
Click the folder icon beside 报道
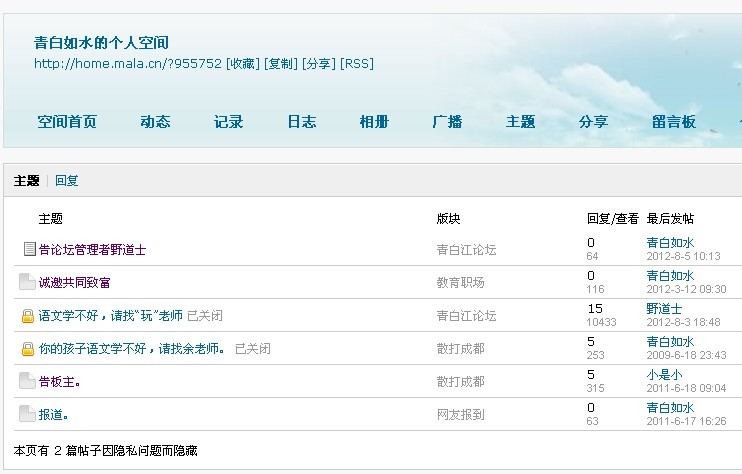[27, 414]
